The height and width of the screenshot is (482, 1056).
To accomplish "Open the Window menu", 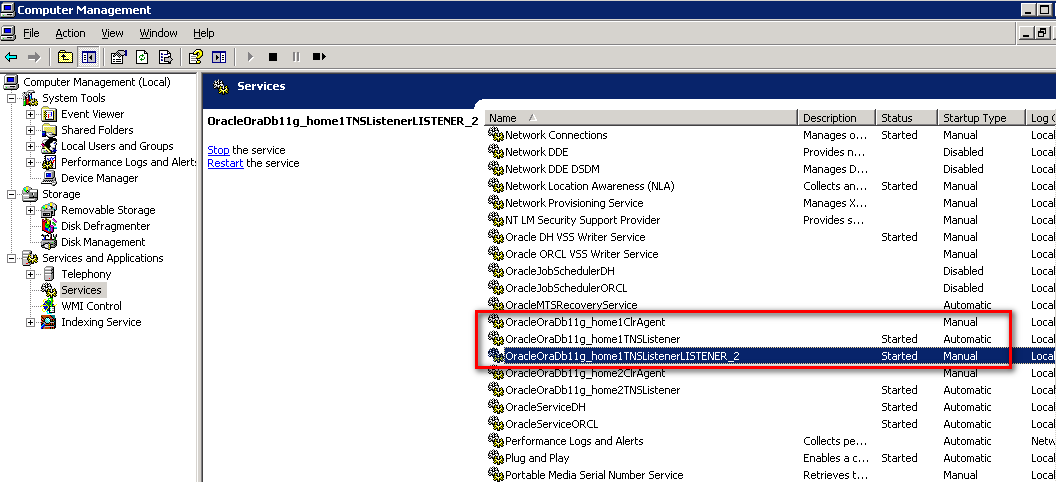I will (158, 33).
